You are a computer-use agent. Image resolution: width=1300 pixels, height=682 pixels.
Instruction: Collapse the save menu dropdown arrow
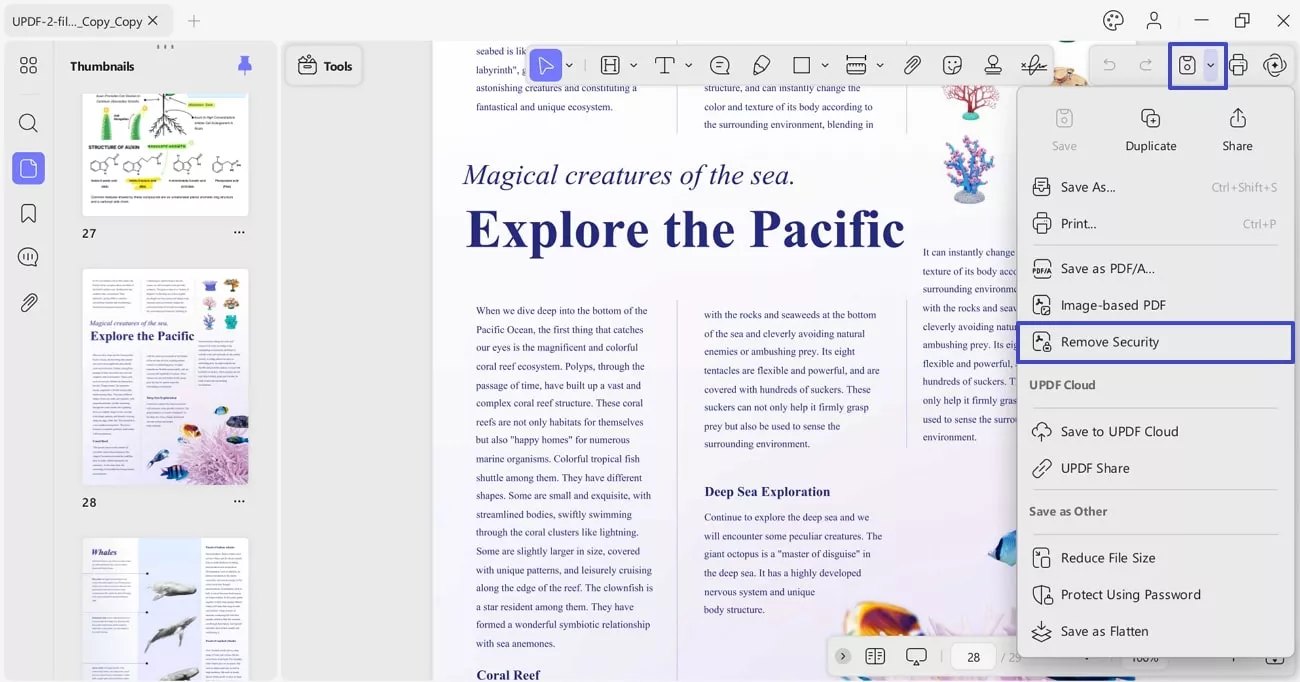click(x=1211, y=66)
